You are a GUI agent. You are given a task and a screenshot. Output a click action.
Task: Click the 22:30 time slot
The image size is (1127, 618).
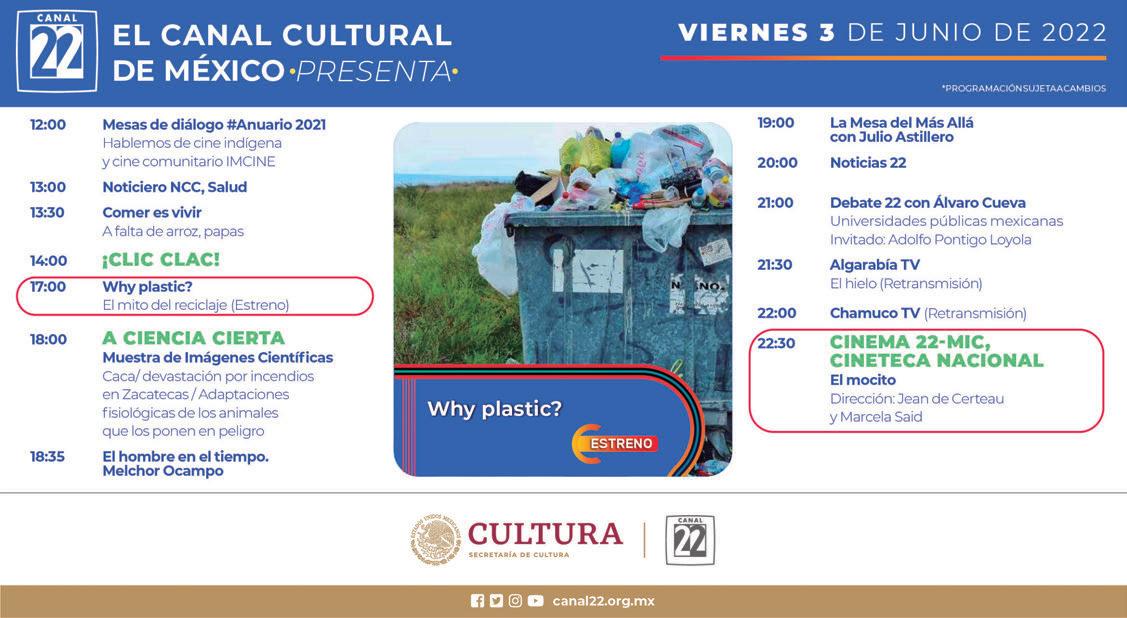pos(776,343)
